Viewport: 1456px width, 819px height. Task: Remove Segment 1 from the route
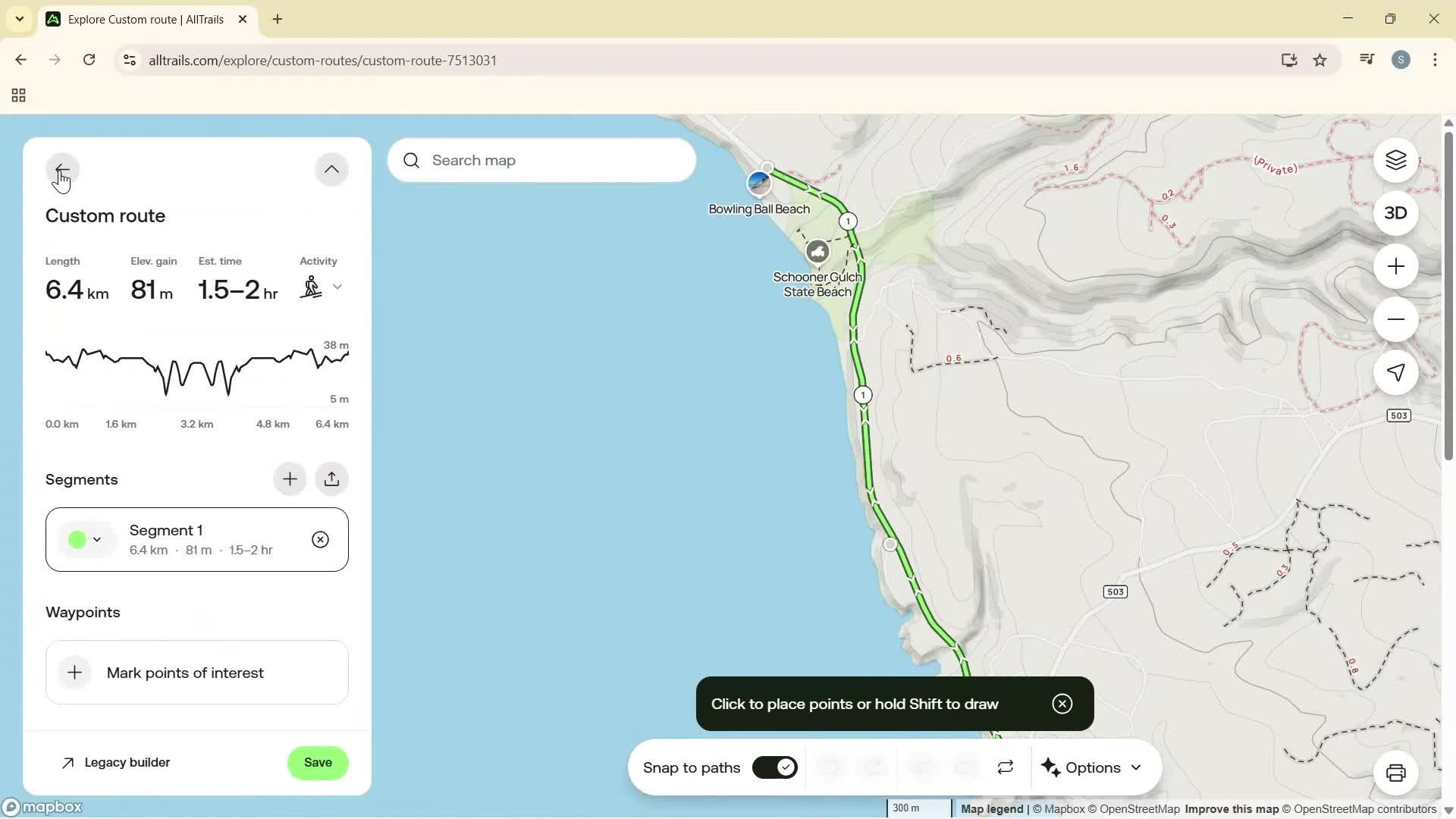(320, 539)
